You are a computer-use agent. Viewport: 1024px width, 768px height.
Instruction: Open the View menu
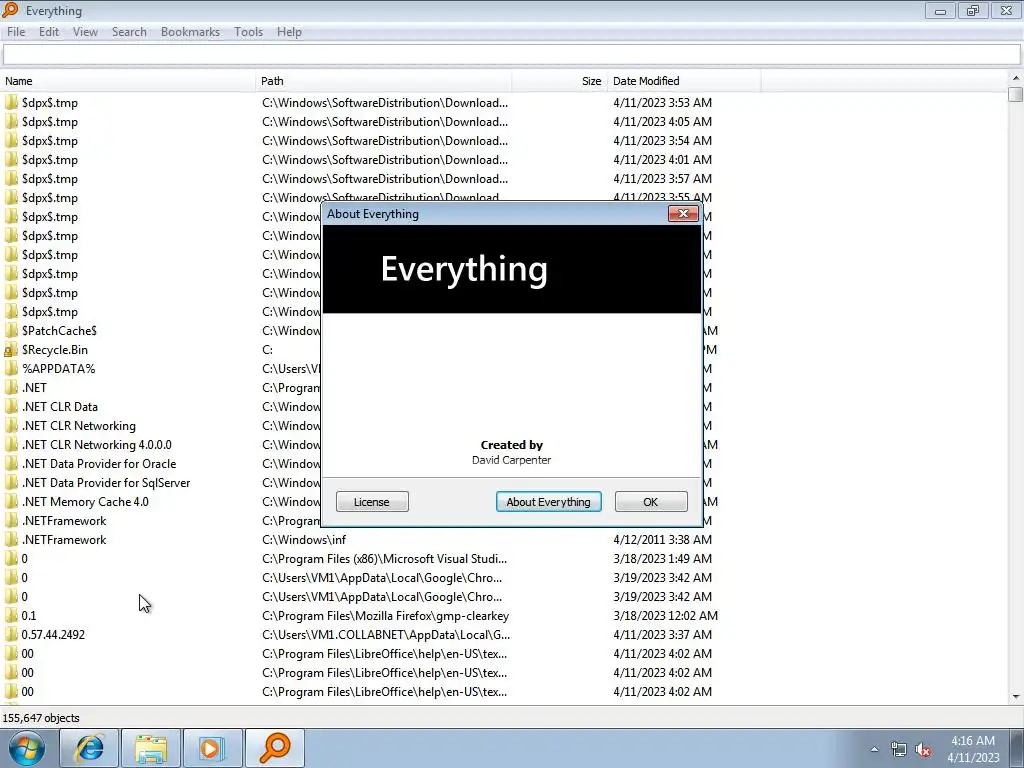point(85,32)
